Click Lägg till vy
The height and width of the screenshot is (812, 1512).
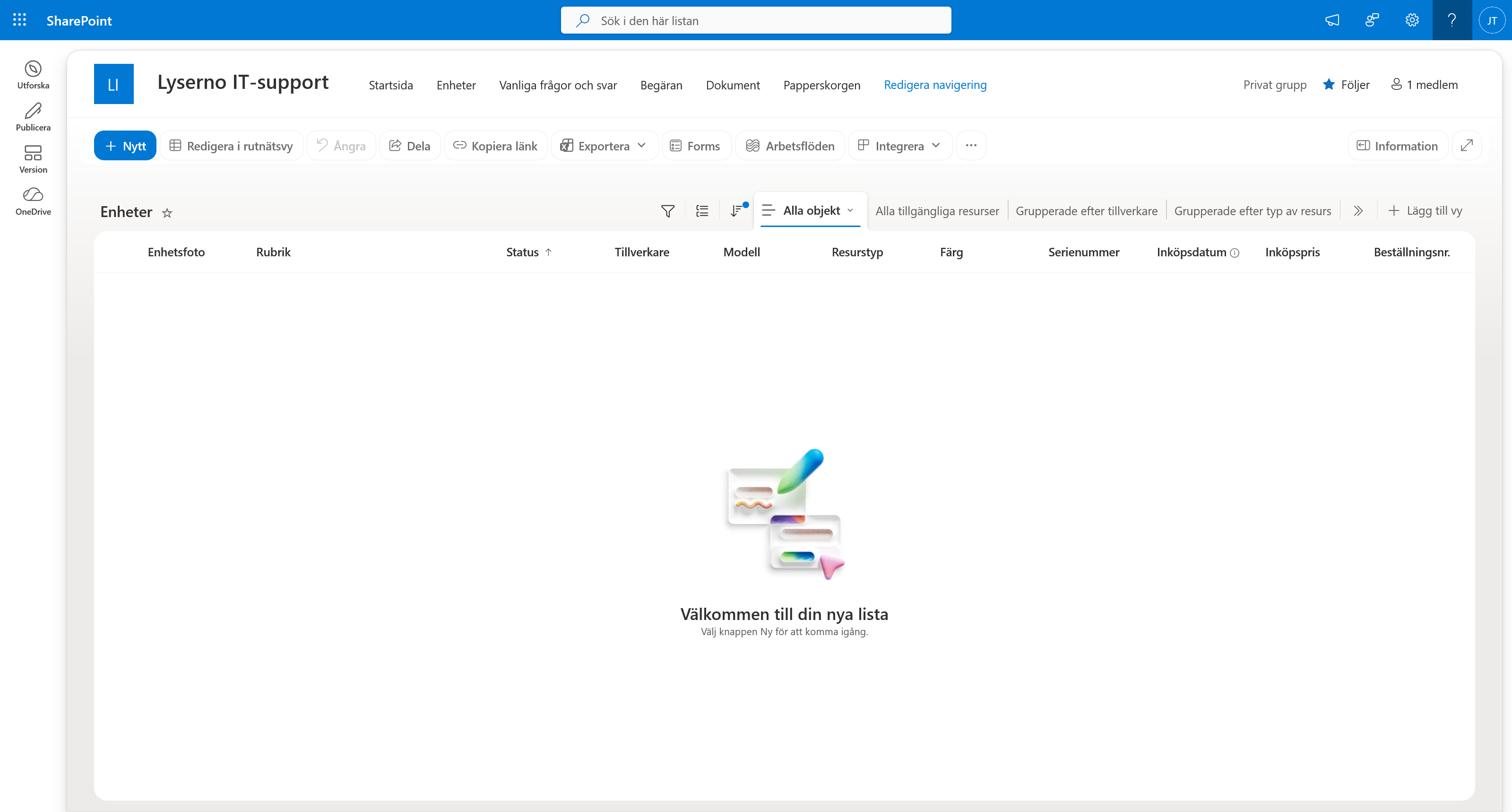click(1425, 211)
